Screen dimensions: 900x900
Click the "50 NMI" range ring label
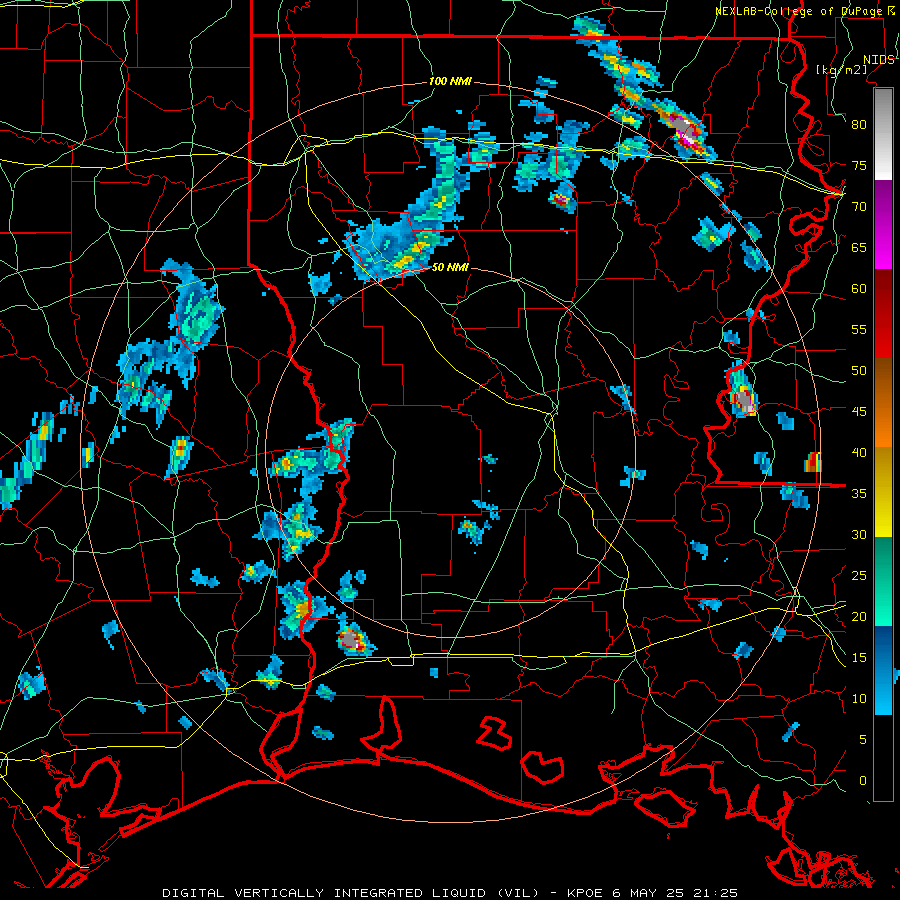451,267
